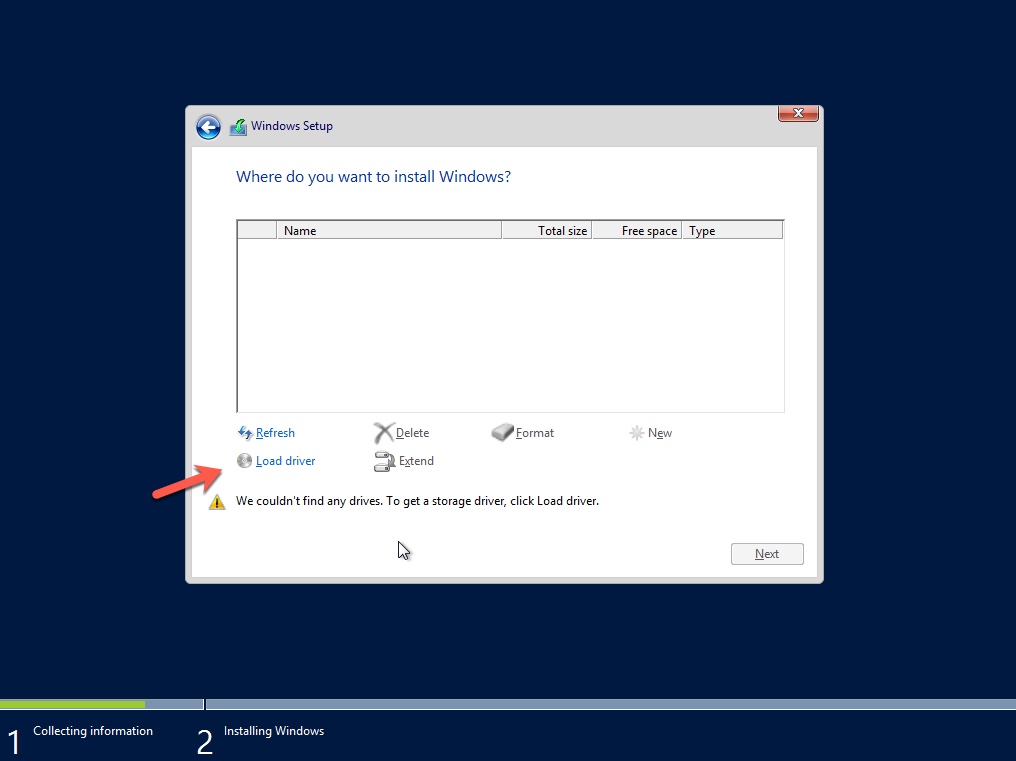Viewport: 1016px width, 761px height.
Task: Click the Load driver disc icon
Action: (244, 460)
